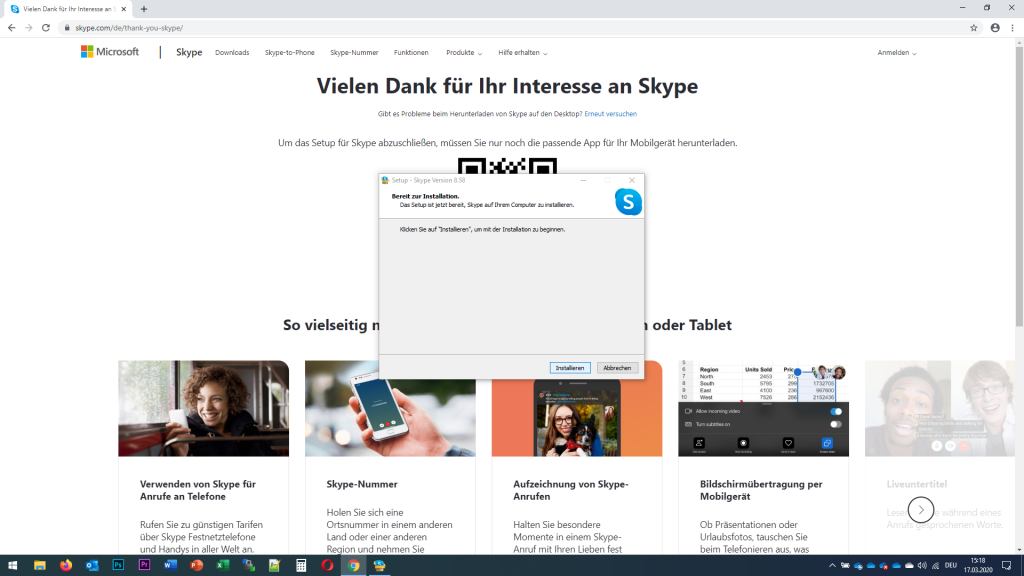Open Outlook from the taskbar
Screen dimensions: 1024x576
click(92, 566)
